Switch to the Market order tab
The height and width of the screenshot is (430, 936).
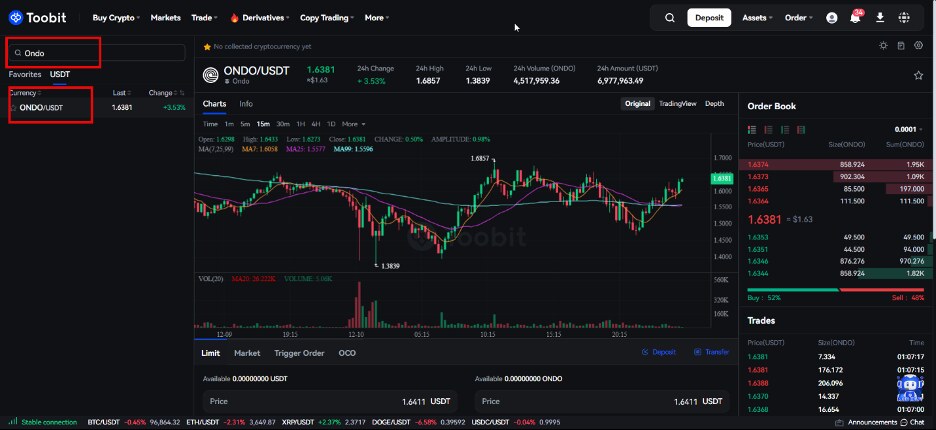pyautogui.click(x=247, y=353)
